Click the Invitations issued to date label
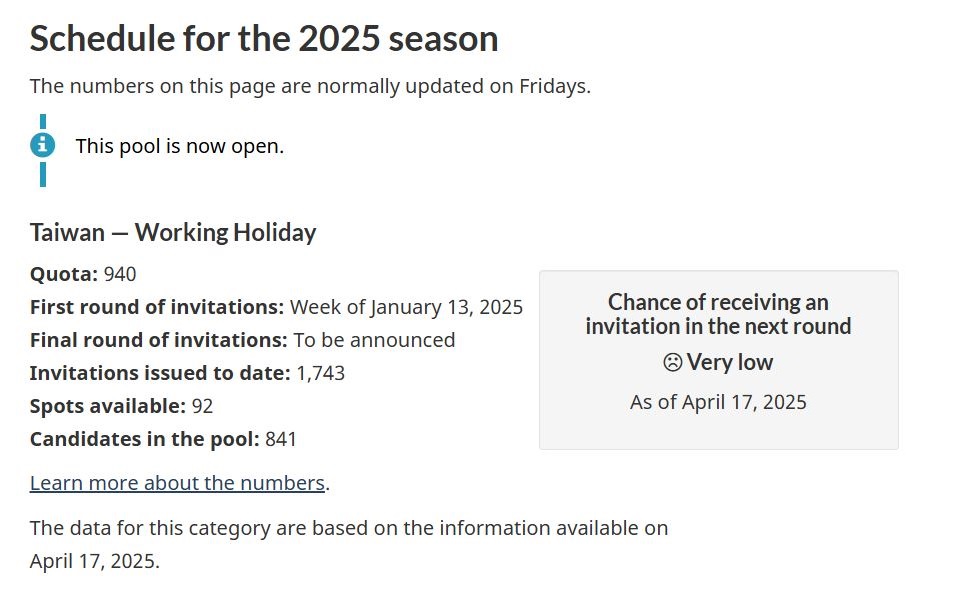Screen dimensions: 955x603 (161, 373)
